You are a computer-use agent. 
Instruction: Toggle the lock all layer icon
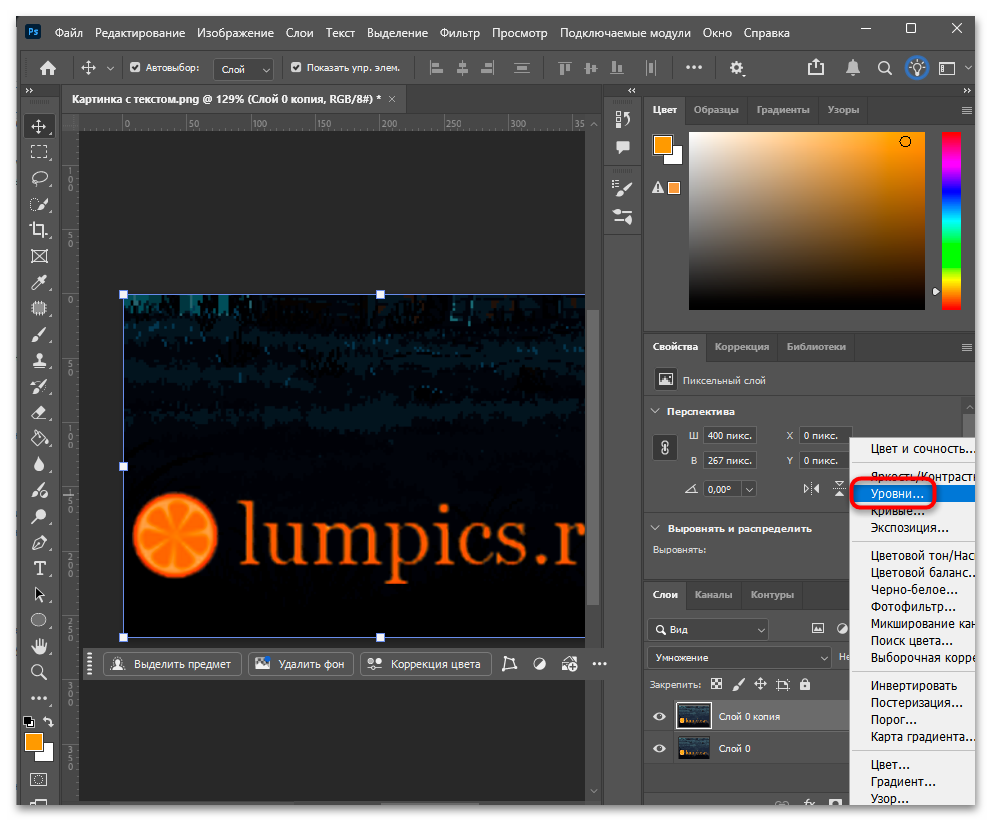[805, 684]
